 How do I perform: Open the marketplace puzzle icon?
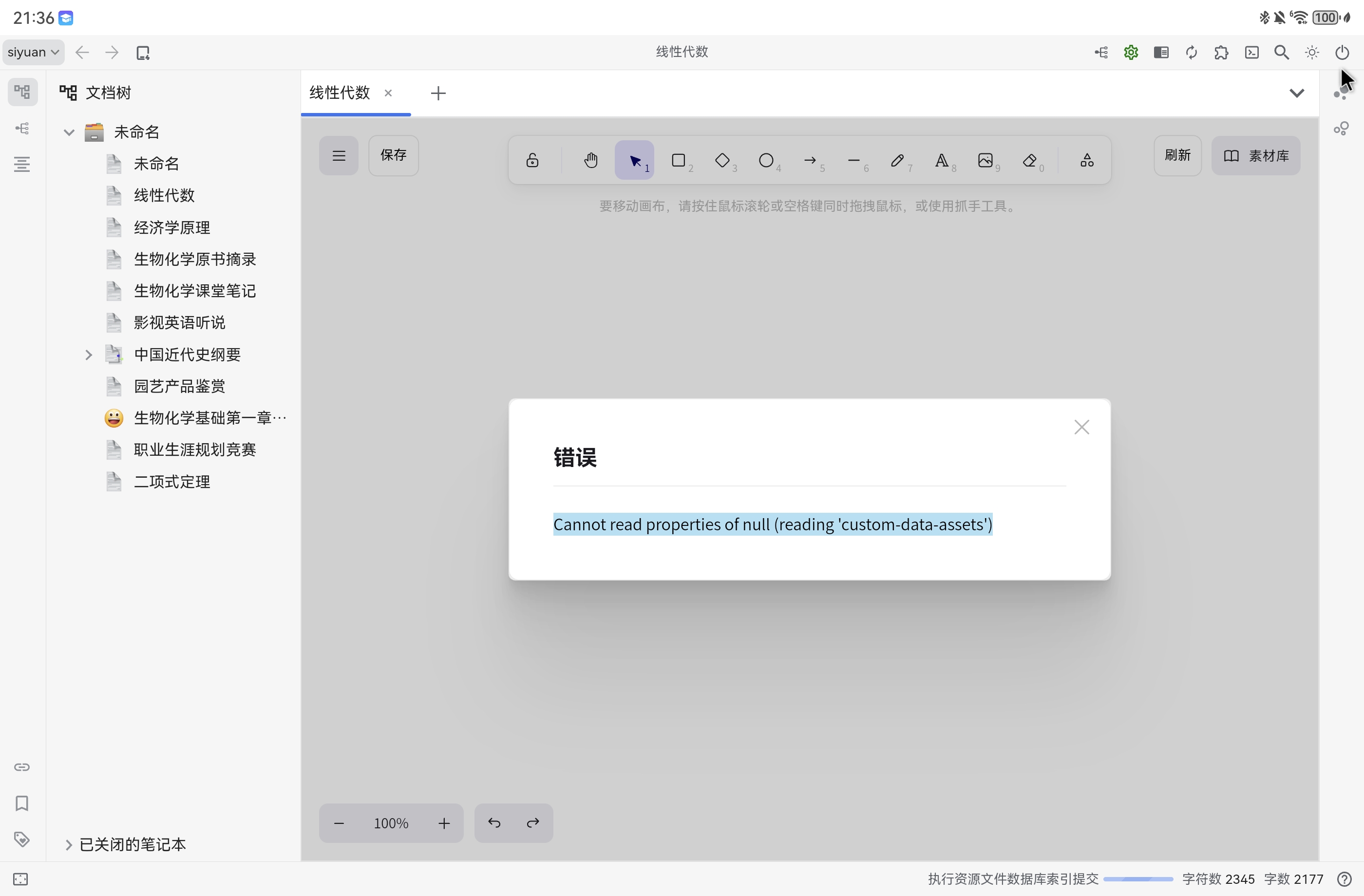point(1221,52)
